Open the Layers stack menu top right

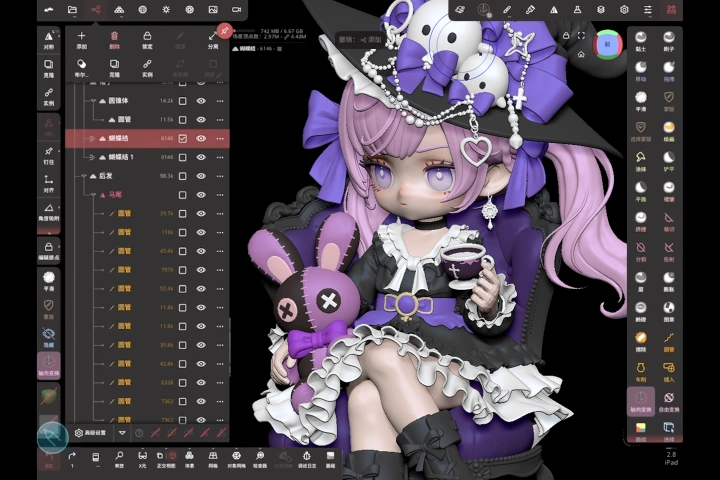click(x=601, y=10)
